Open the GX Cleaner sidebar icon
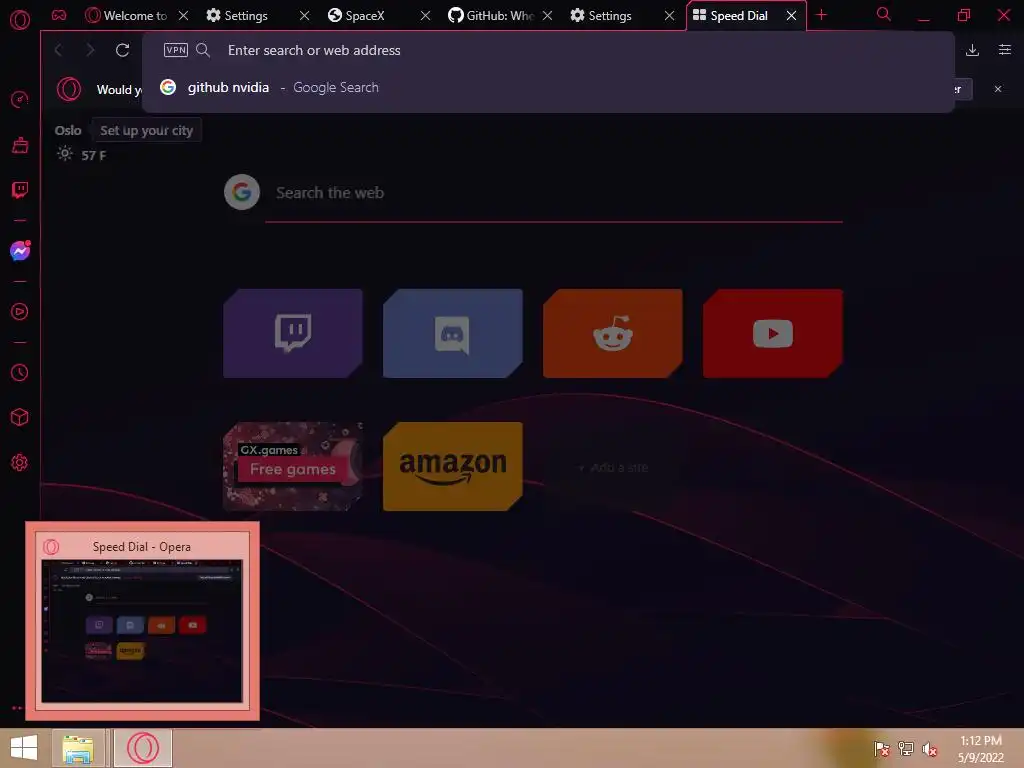The height and width of the screenshot is (768, 1024). point(20,145)
